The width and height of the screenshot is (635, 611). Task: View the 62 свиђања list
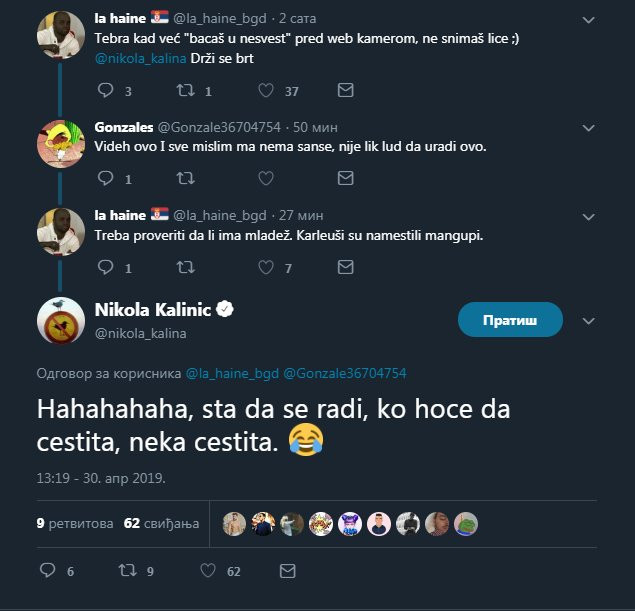pyautogui.click(x=161, y=523)
